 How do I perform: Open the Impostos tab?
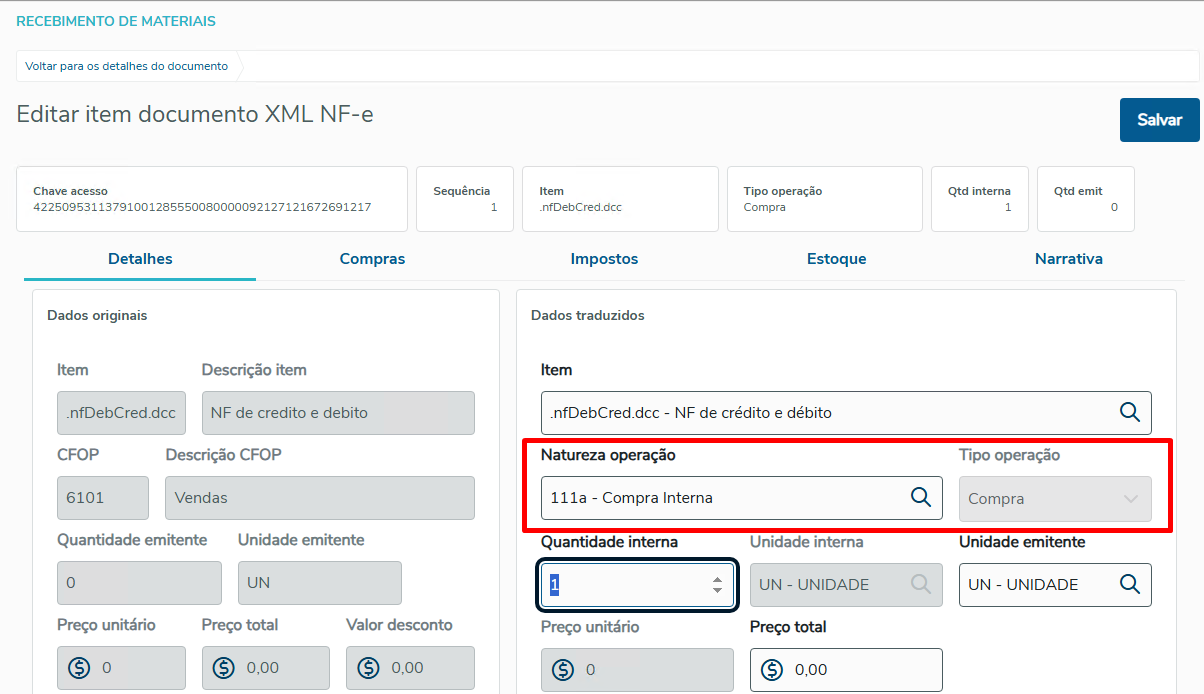pos(604,259)
